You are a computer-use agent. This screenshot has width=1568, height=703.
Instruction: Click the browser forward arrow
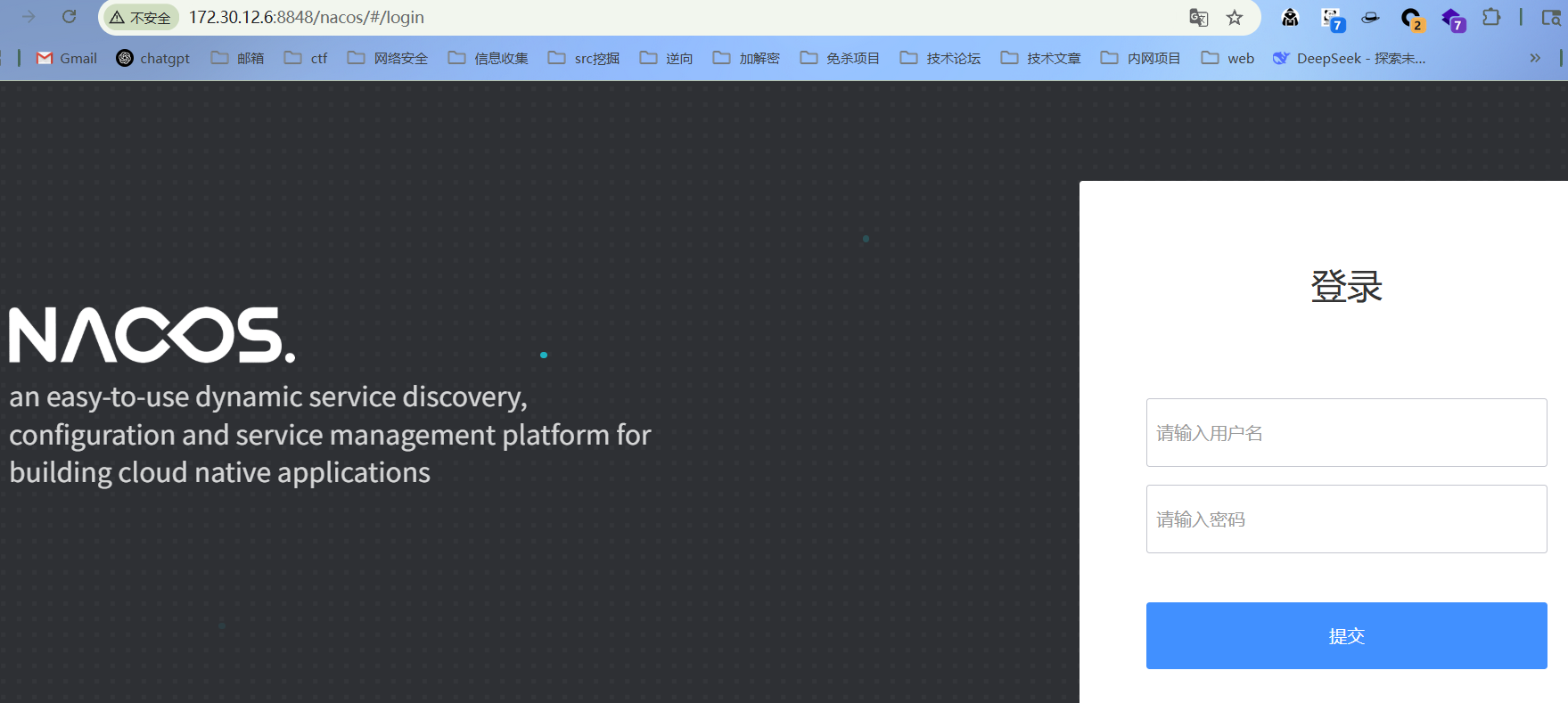pos(29,17)
